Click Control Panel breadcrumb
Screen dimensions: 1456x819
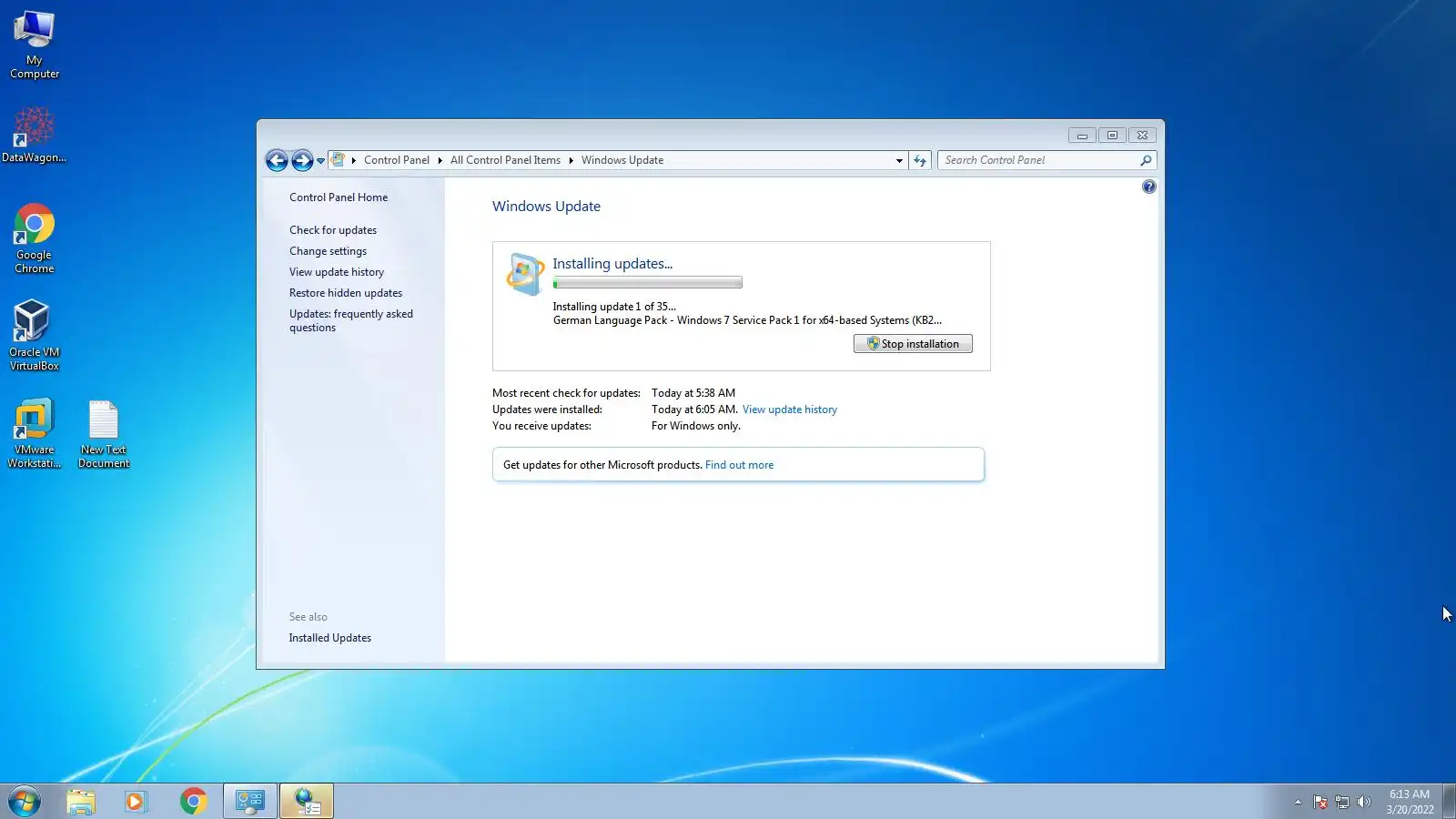click(x=397, y=160)
